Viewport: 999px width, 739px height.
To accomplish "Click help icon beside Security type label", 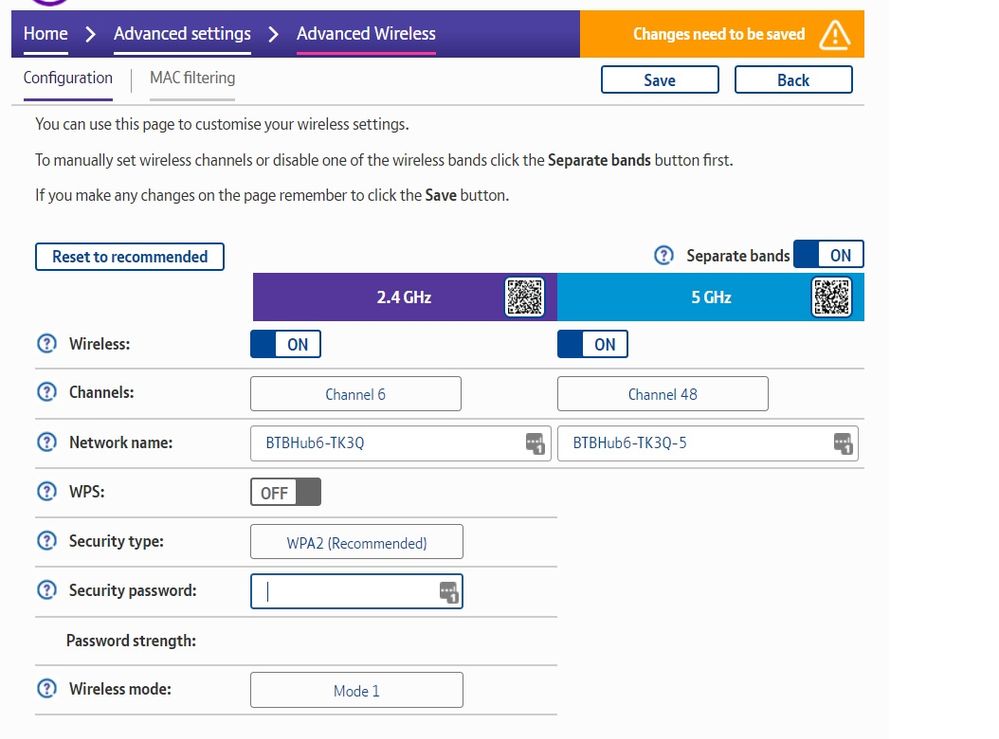I will coord(47,540).
